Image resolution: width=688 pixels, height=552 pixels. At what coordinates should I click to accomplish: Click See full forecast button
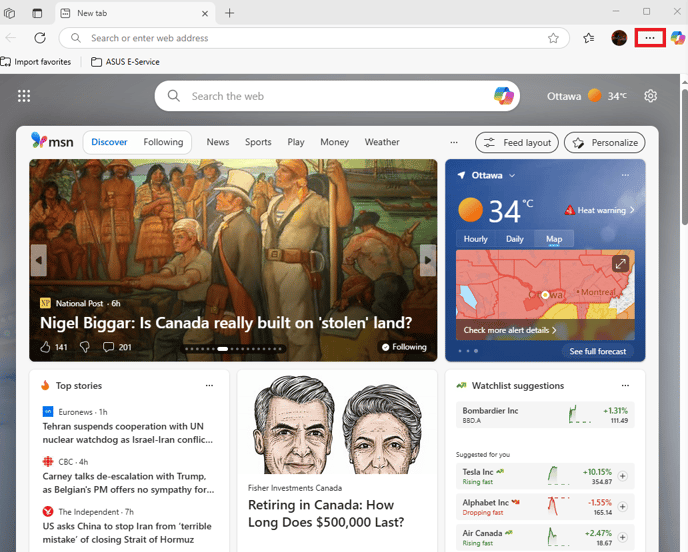598,351
